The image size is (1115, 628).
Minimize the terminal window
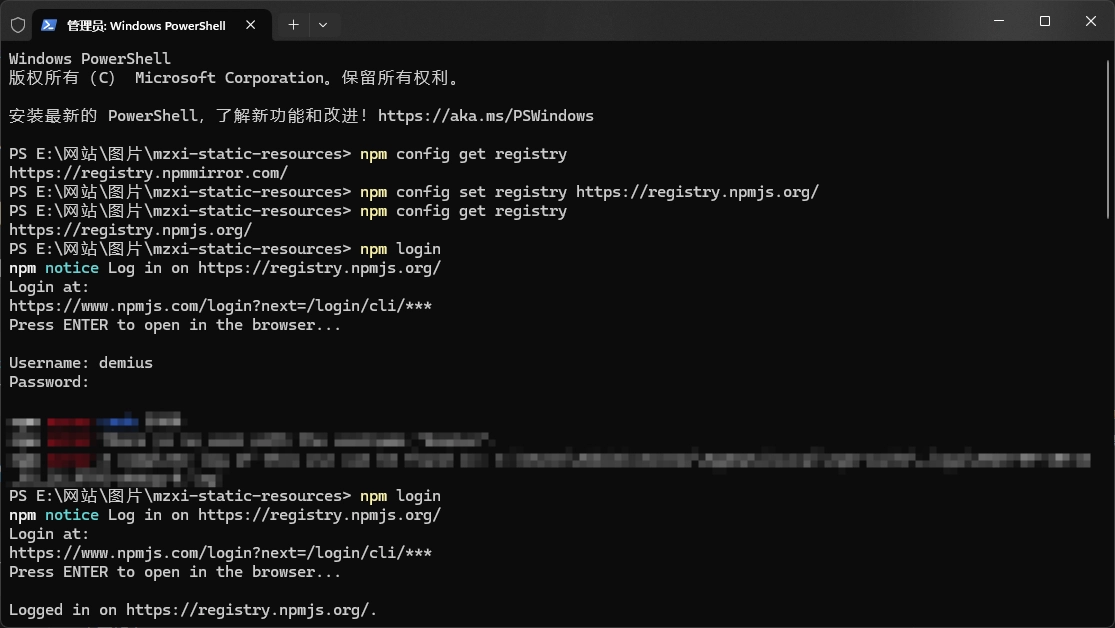click(999, 21)
